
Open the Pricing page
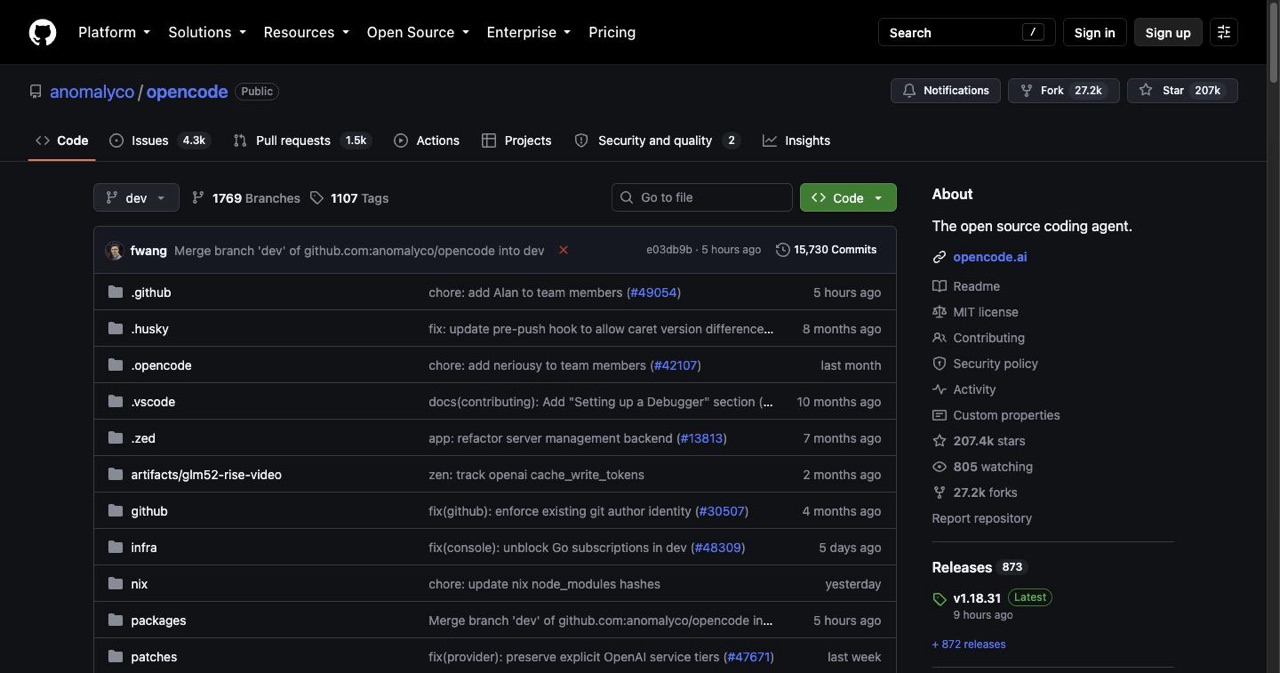pos(612,32)
